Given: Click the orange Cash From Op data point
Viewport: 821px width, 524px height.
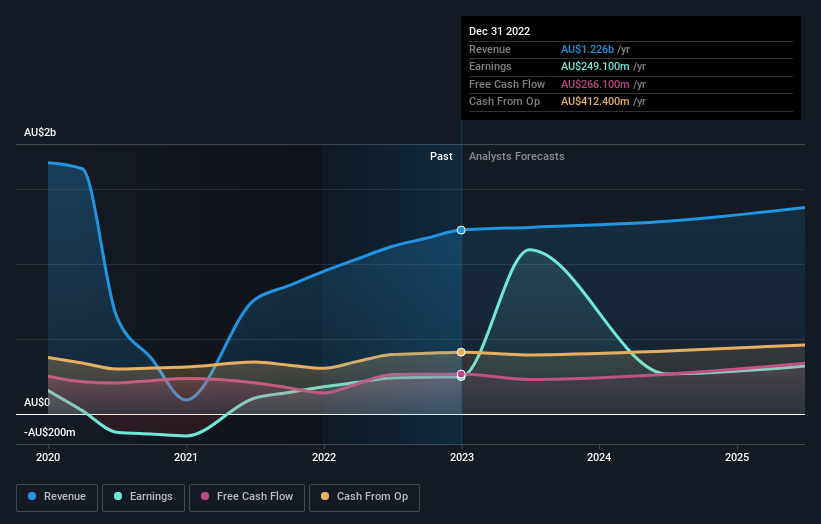Looking at the screenshot, I should (461, 352).
